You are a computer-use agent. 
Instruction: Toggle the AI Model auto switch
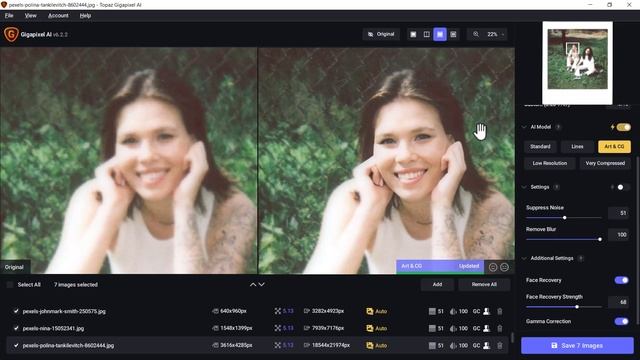(x=623, y=127)
